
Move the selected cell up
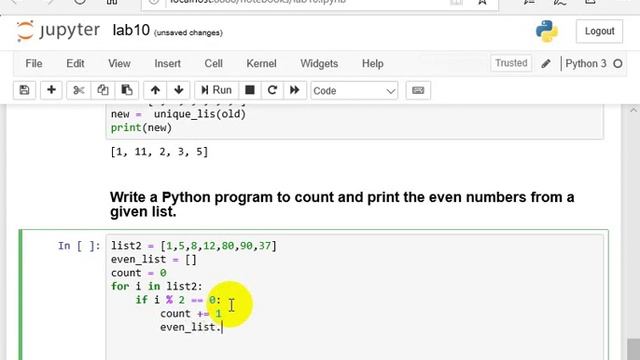(155, 90)
